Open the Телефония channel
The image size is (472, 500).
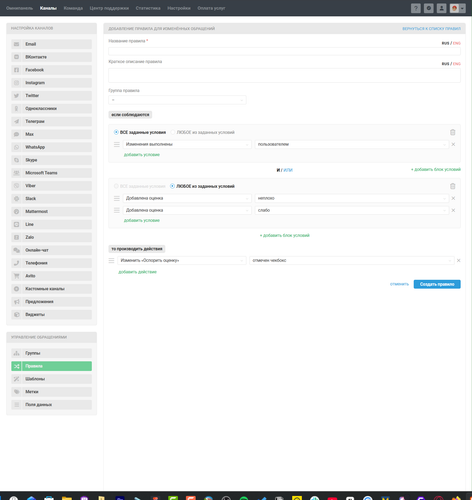[51, 263]
